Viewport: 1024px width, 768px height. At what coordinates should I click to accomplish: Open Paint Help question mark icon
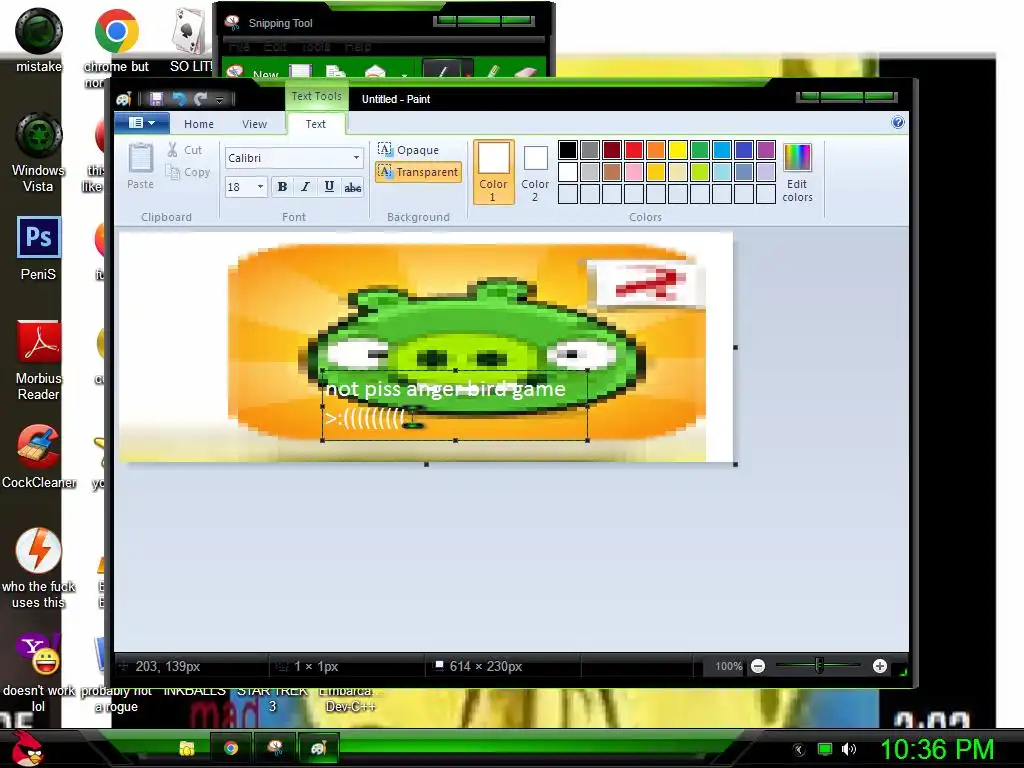(x=898, y=122)
